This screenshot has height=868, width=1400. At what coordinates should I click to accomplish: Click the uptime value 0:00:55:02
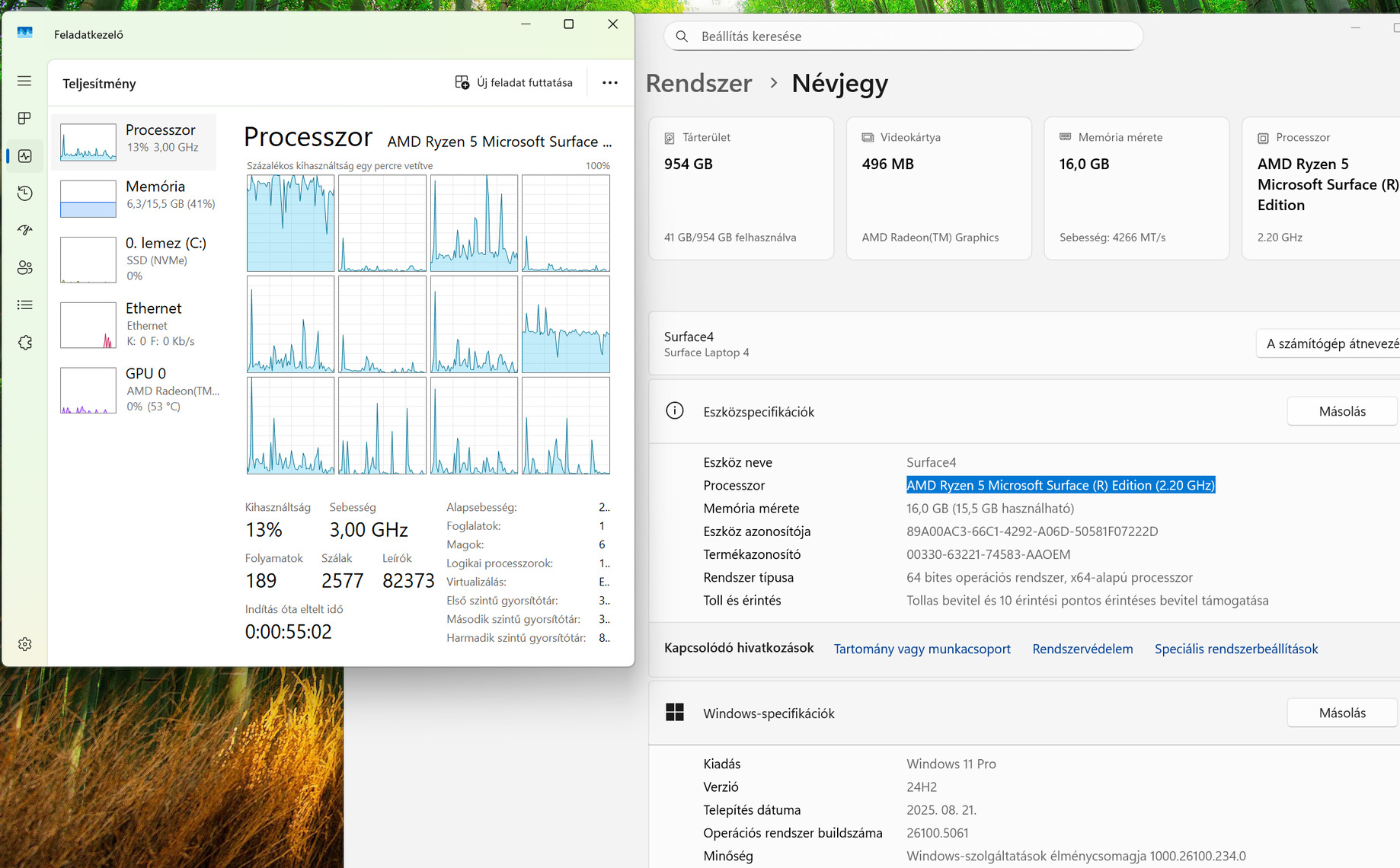[x=288, y=631]
